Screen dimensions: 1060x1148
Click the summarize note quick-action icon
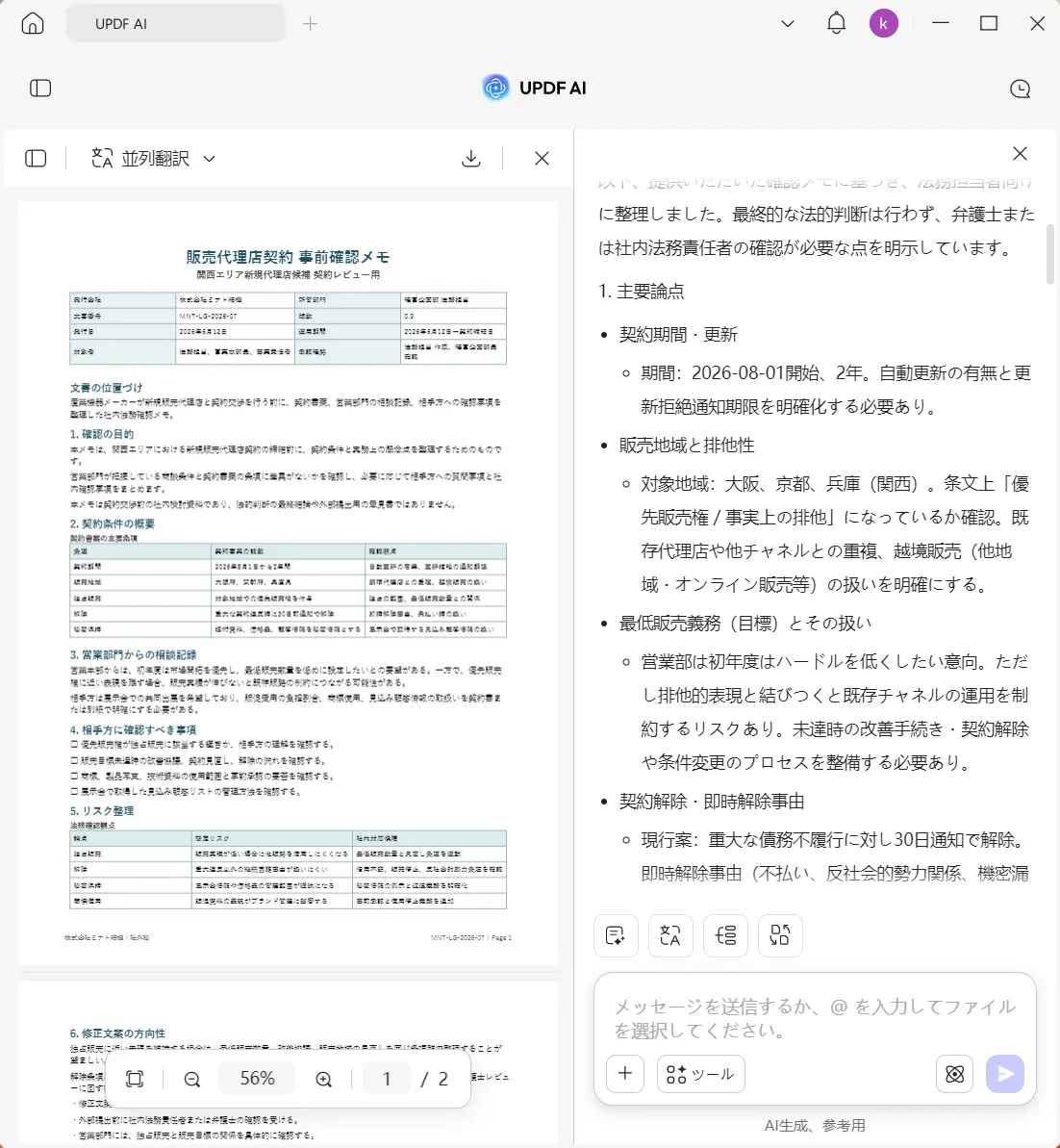tap(616, 935)
